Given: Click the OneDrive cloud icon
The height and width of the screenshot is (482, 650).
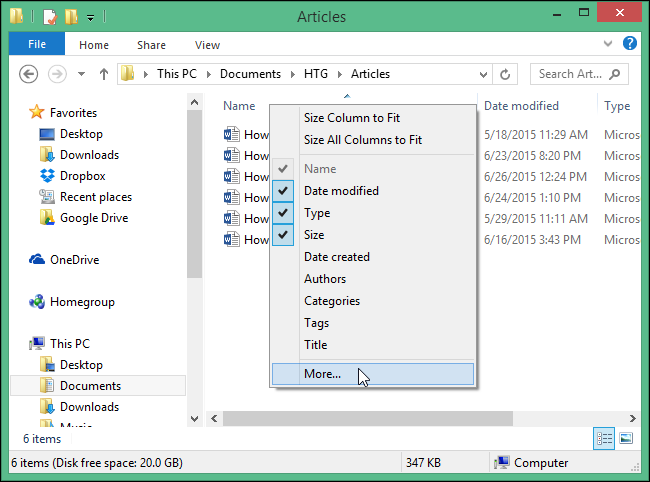Looking at the screenshot, I should point(37,259).
